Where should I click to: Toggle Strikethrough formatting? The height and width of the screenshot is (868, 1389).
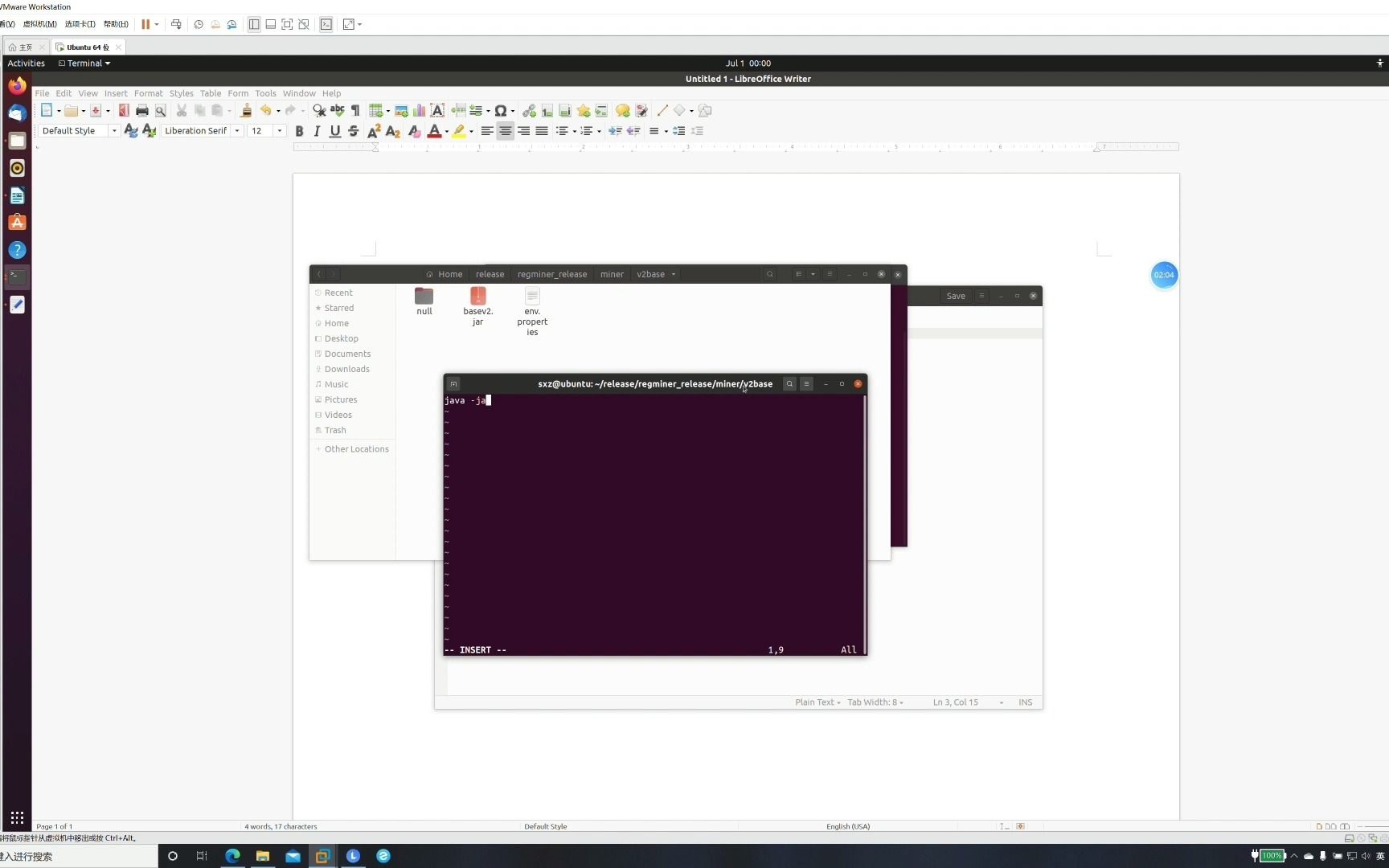click(x=354, y=131)
